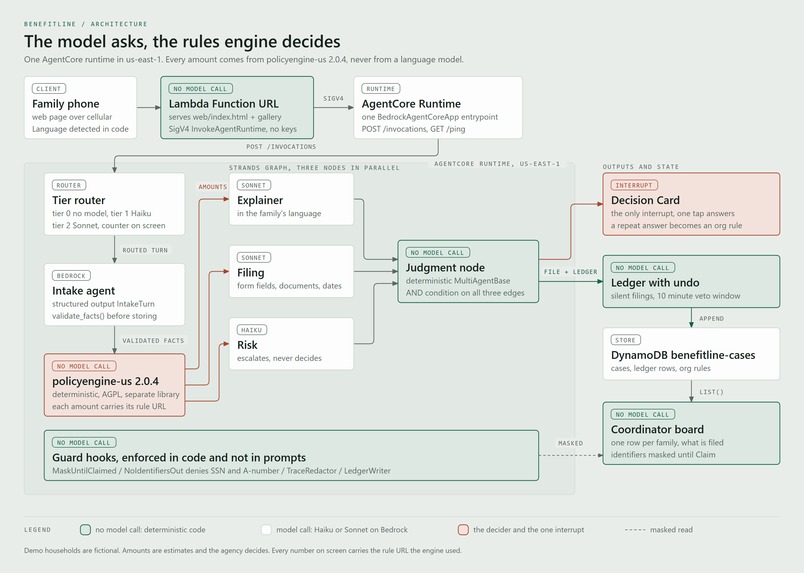This screenshot has width=804, height=573.
Task: Select the Explainer Sonnet node
Action: 291,199
